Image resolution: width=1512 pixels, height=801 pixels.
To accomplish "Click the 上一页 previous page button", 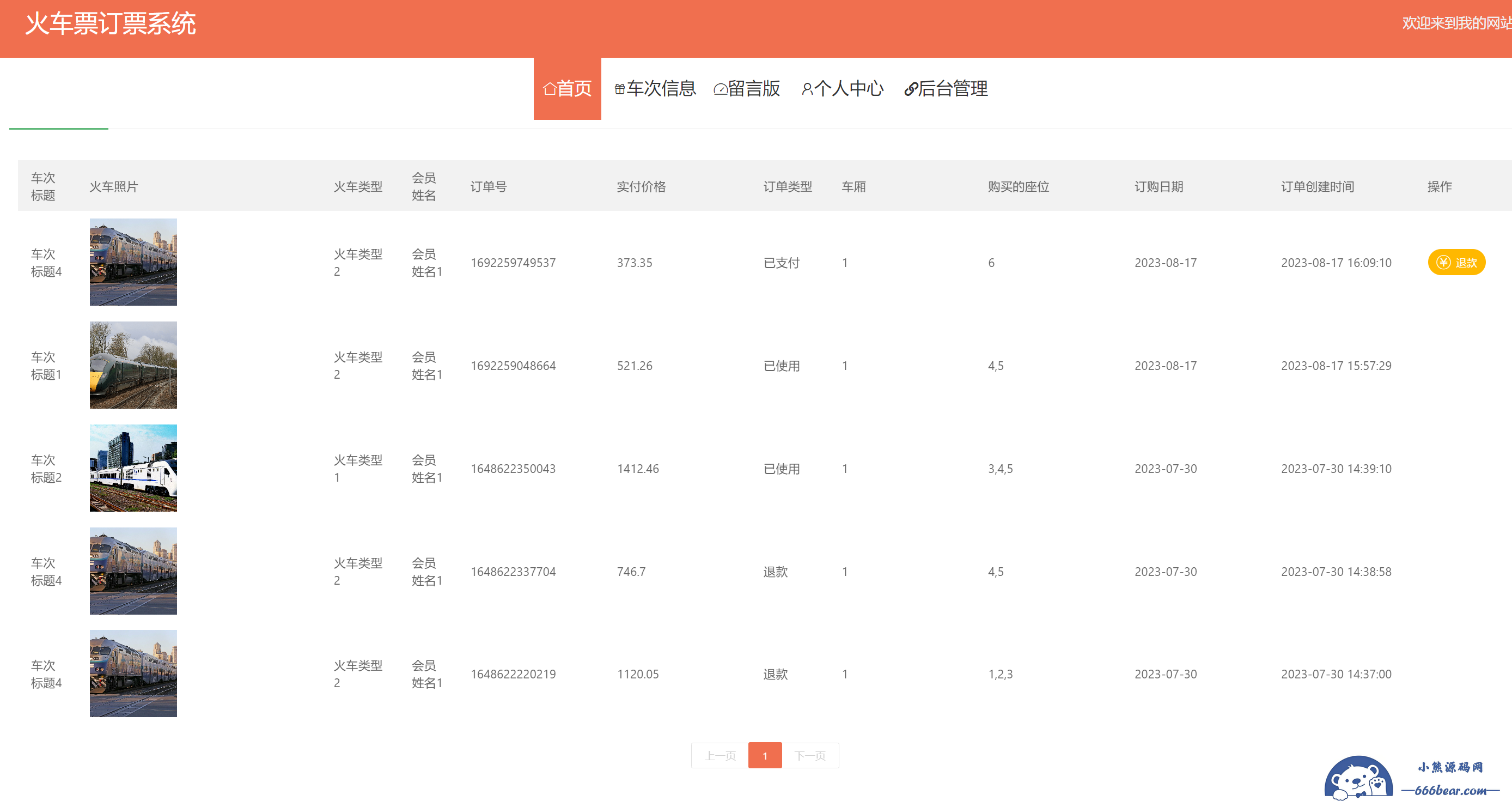I will click(x=720, y=756).
